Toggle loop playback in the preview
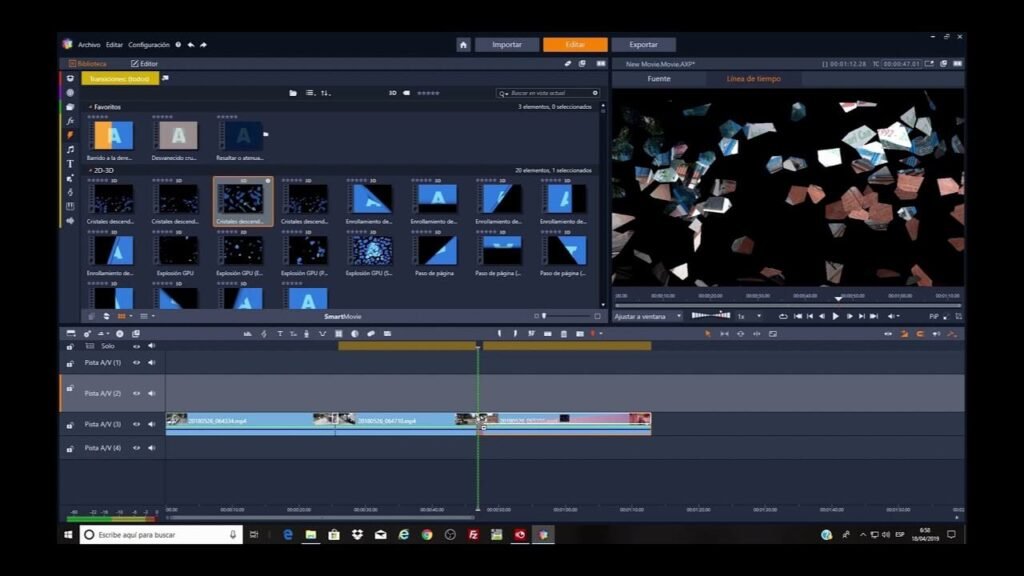Screen dimensions: 1024x576 coord(782,316)
